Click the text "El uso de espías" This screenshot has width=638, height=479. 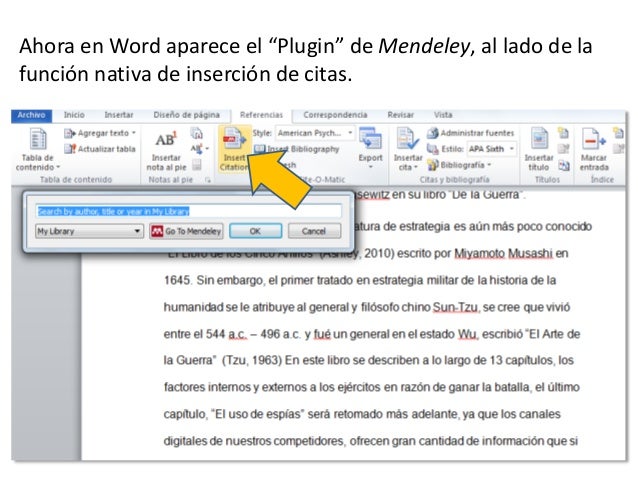pyautogui.click(x=258, y=414)
